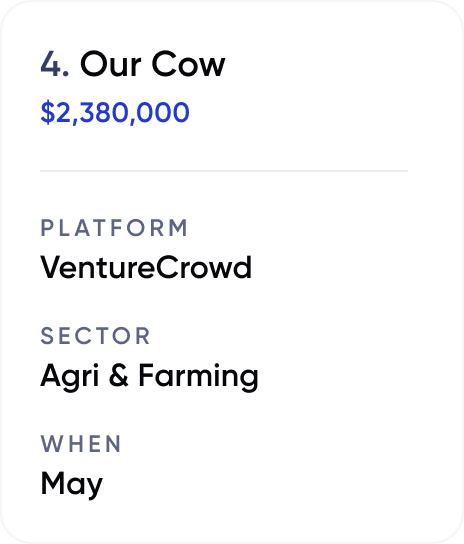Click empty card area right of May

(x=278, y=484)
